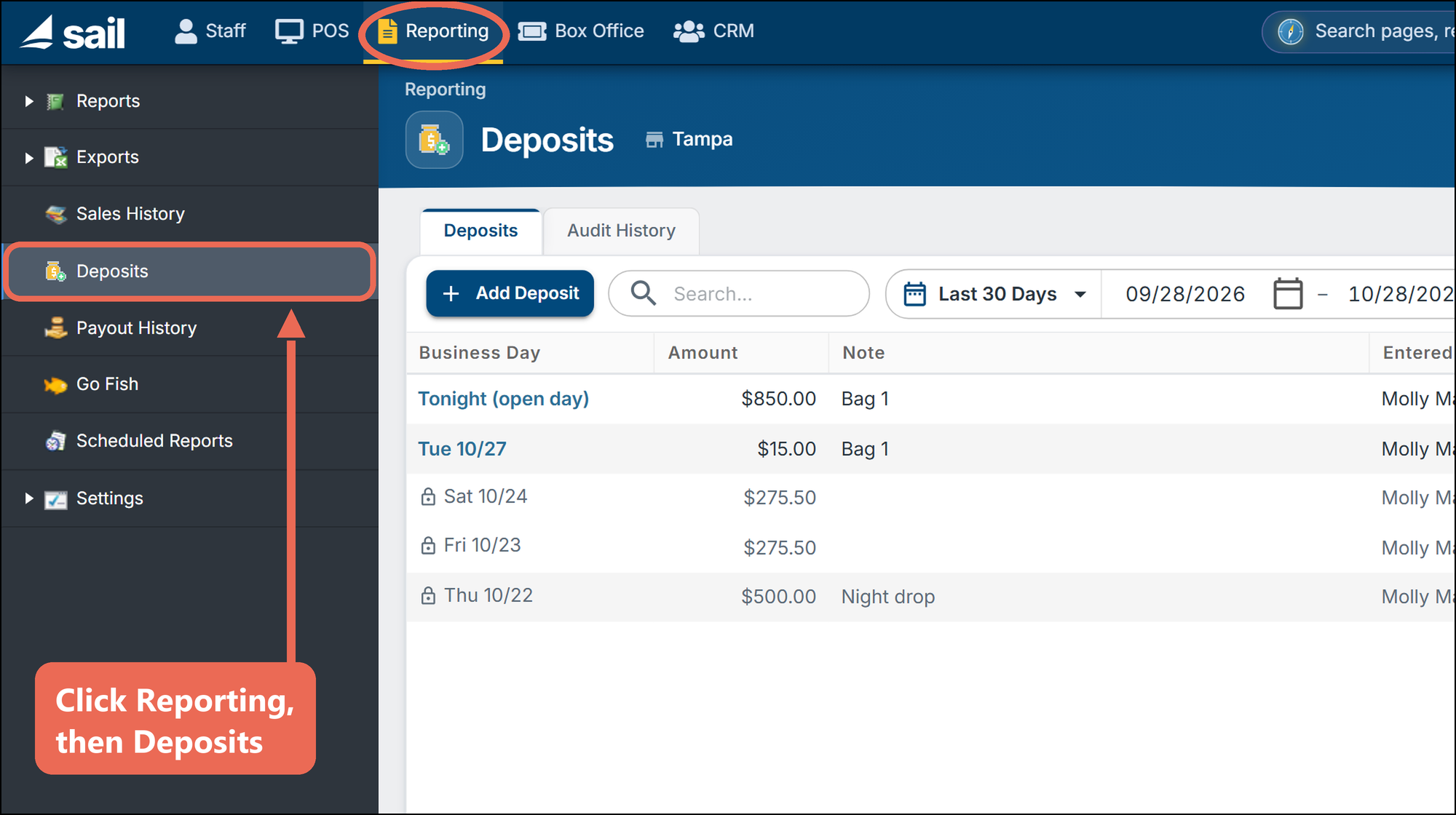The height and width of the screenshot is (815, 1456).
Task: Click the lock icon on Fri 10/23
Action: (428, 546)
